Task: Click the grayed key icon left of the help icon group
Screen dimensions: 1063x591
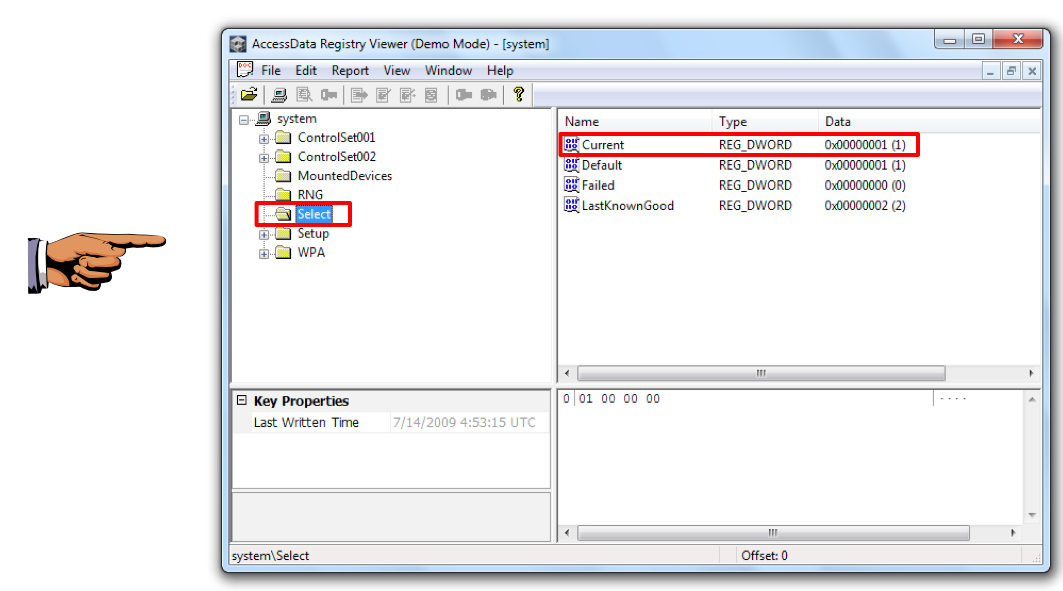Action: (464, 95)
